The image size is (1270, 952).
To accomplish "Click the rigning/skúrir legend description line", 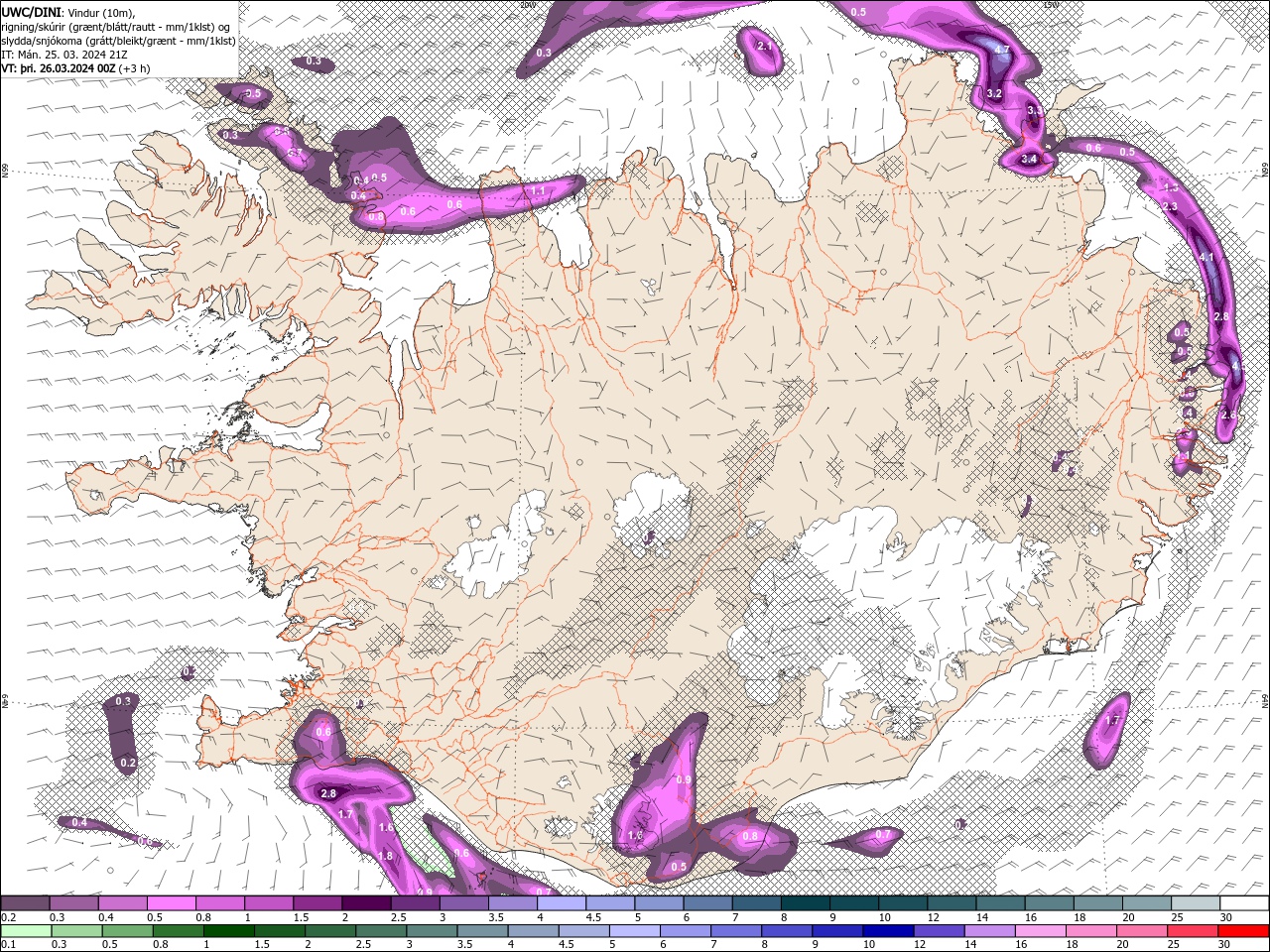I will click(x=116, y=26).
